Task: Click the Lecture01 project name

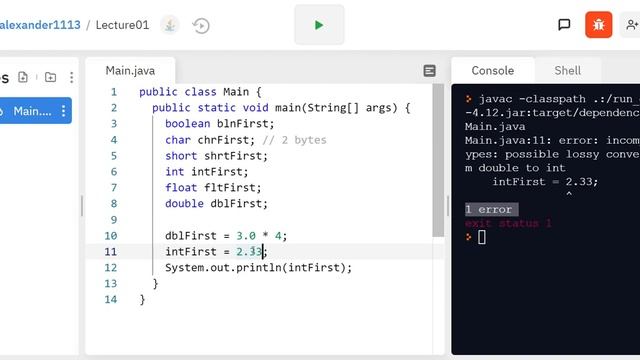Action: click(122, 25)
